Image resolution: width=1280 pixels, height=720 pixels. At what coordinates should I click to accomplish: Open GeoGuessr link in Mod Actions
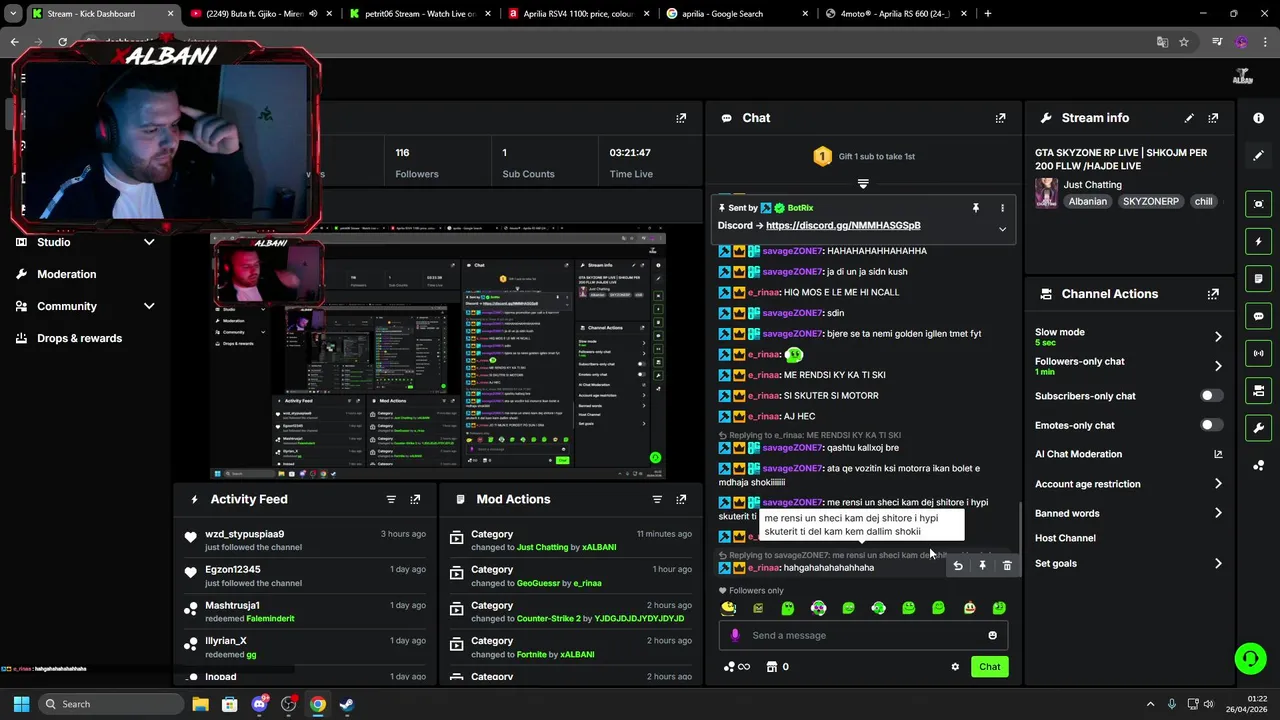[543, 583]
